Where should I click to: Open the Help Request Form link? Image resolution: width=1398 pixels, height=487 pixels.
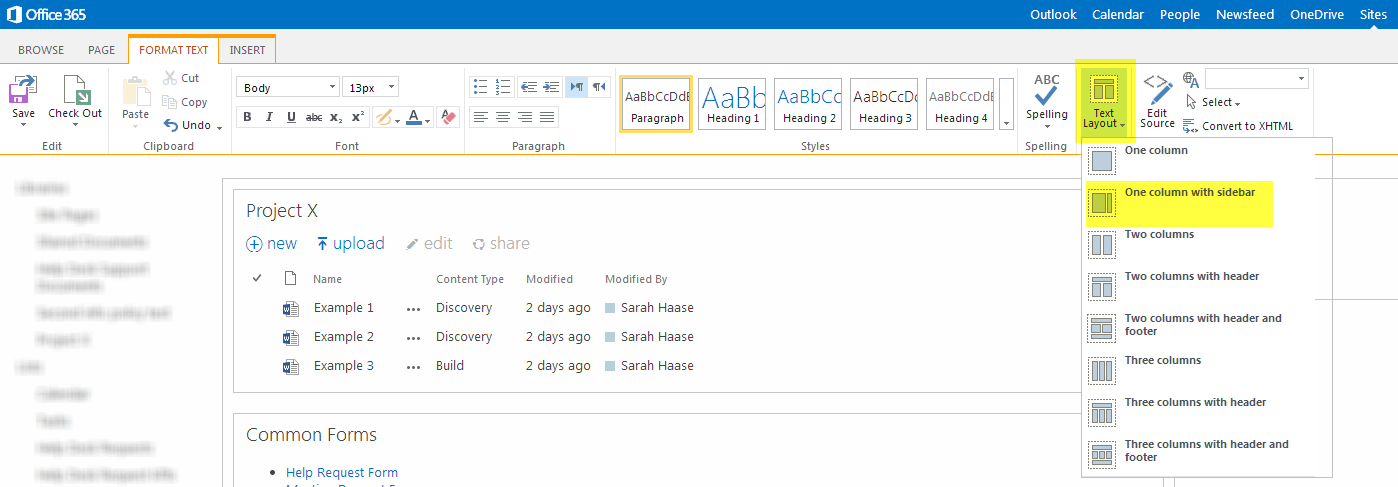click(341, 472)
